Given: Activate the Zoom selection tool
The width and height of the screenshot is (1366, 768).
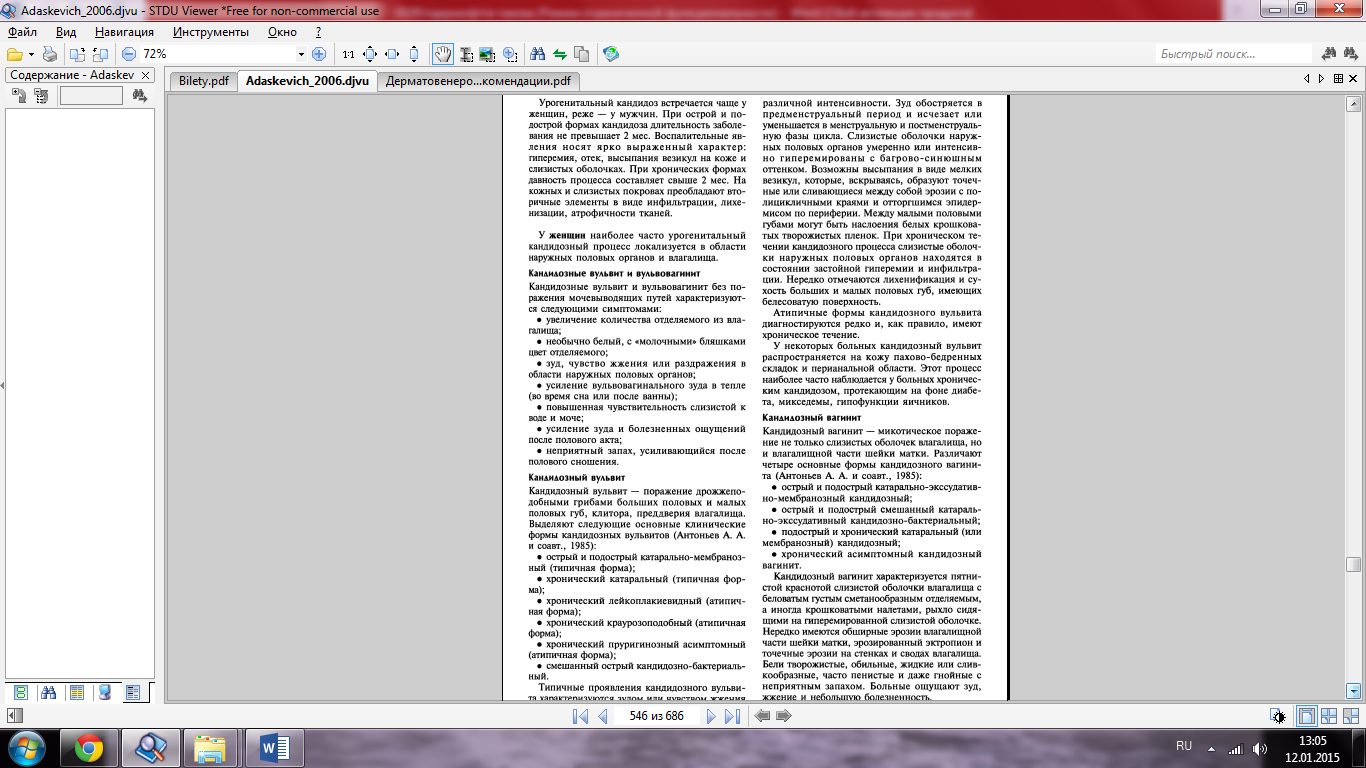Looking at the screenshot, I should [510, 54].
